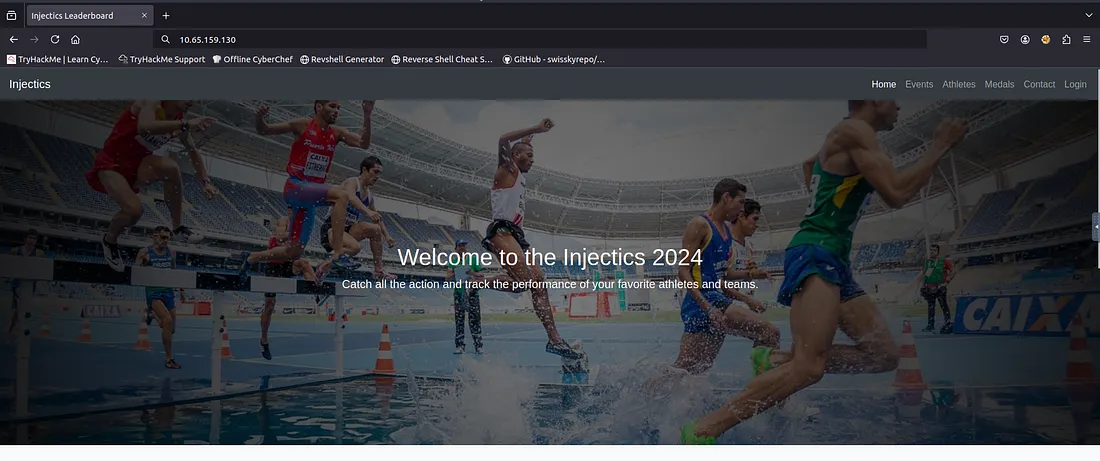Expand the list all tabs chevron

pos(1088,15)
